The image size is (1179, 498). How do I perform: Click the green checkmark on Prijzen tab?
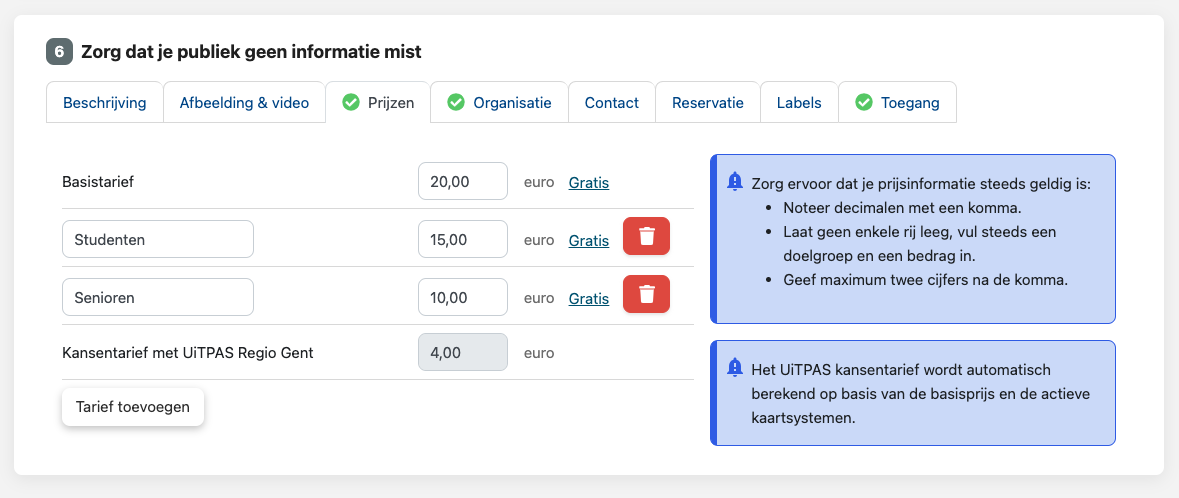[351, 102]
